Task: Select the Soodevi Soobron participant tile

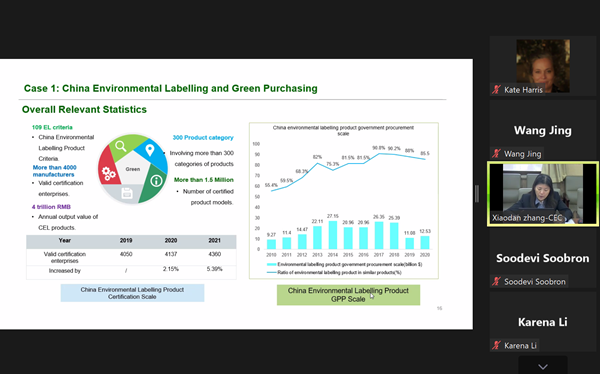Action: point(543,258)
